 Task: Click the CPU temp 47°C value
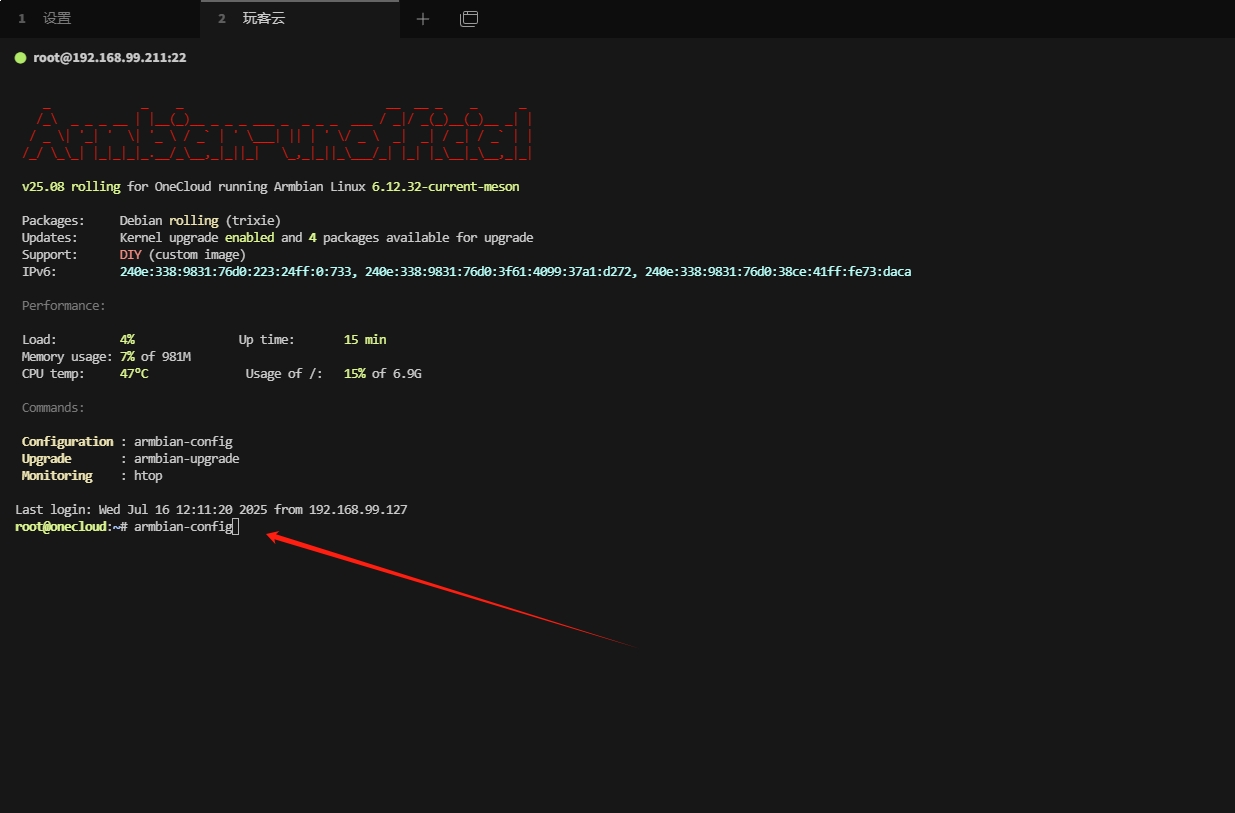[134, 373]
